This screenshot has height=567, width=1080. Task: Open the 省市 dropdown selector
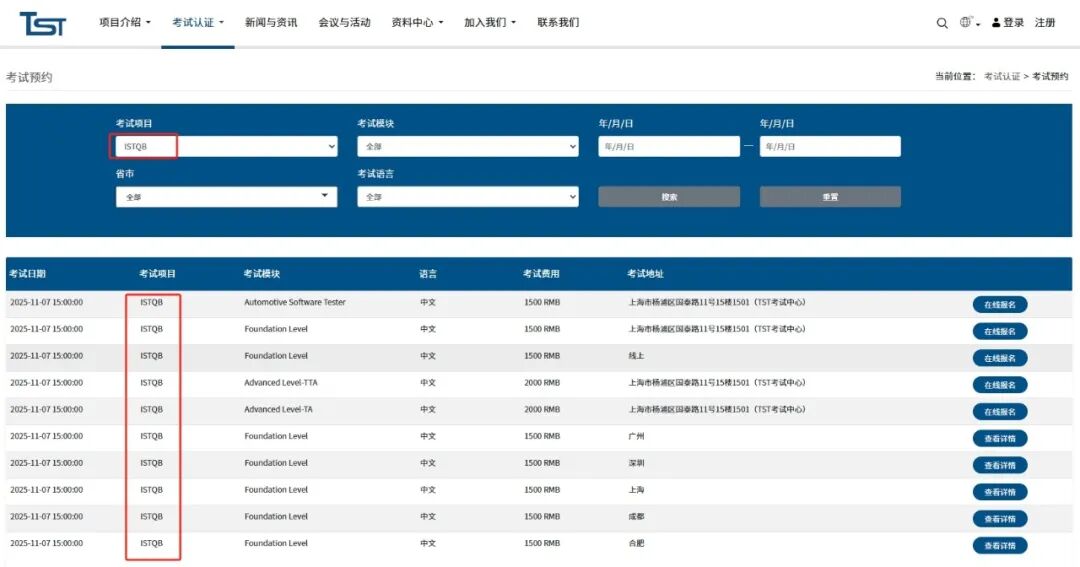[x=227, y=197]
